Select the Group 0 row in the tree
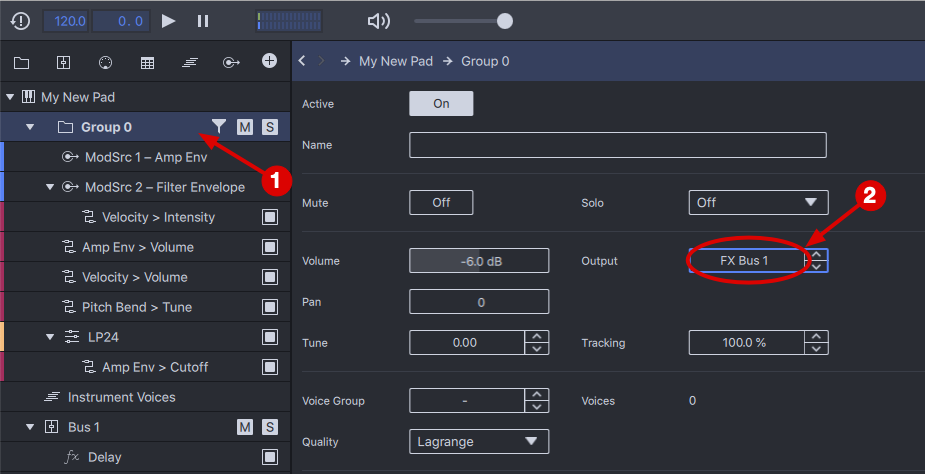 pyautogui.click(x=145, y=127)
